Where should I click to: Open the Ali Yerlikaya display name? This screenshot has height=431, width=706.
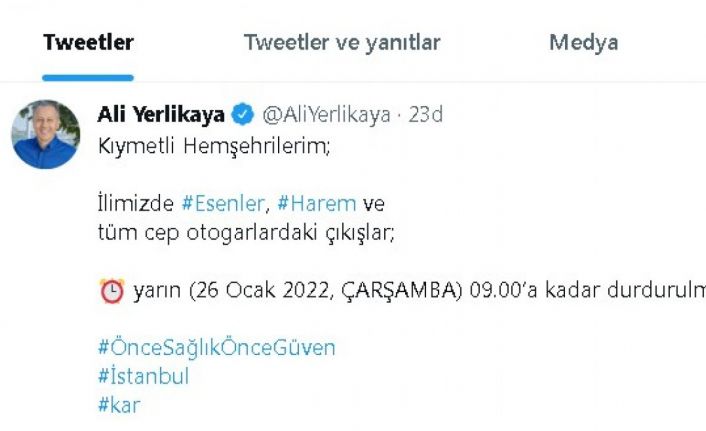click(161, 114)
